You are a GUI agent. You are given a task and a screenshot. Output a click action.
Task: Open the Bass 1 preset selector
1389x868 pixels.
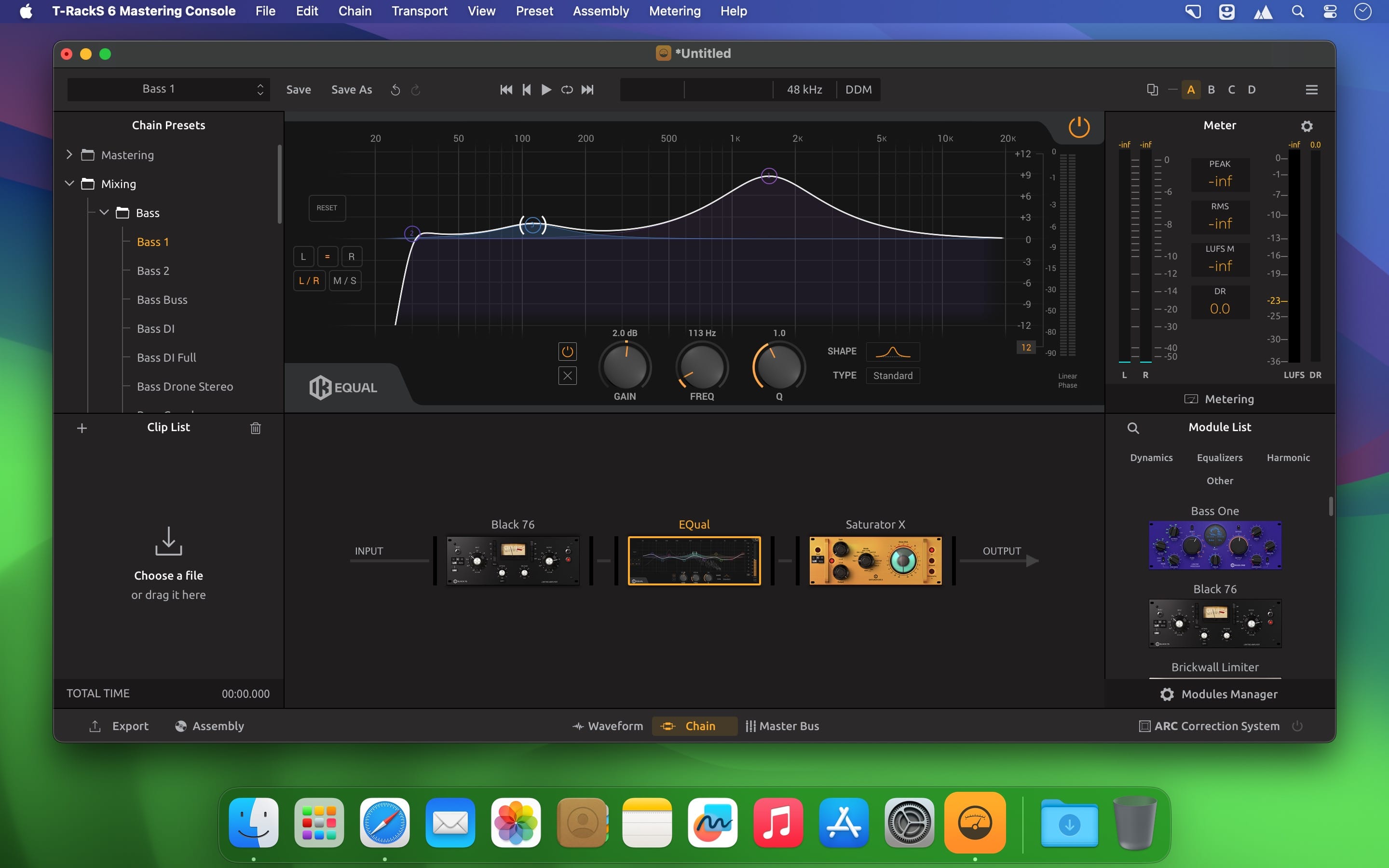click(168, 90)
